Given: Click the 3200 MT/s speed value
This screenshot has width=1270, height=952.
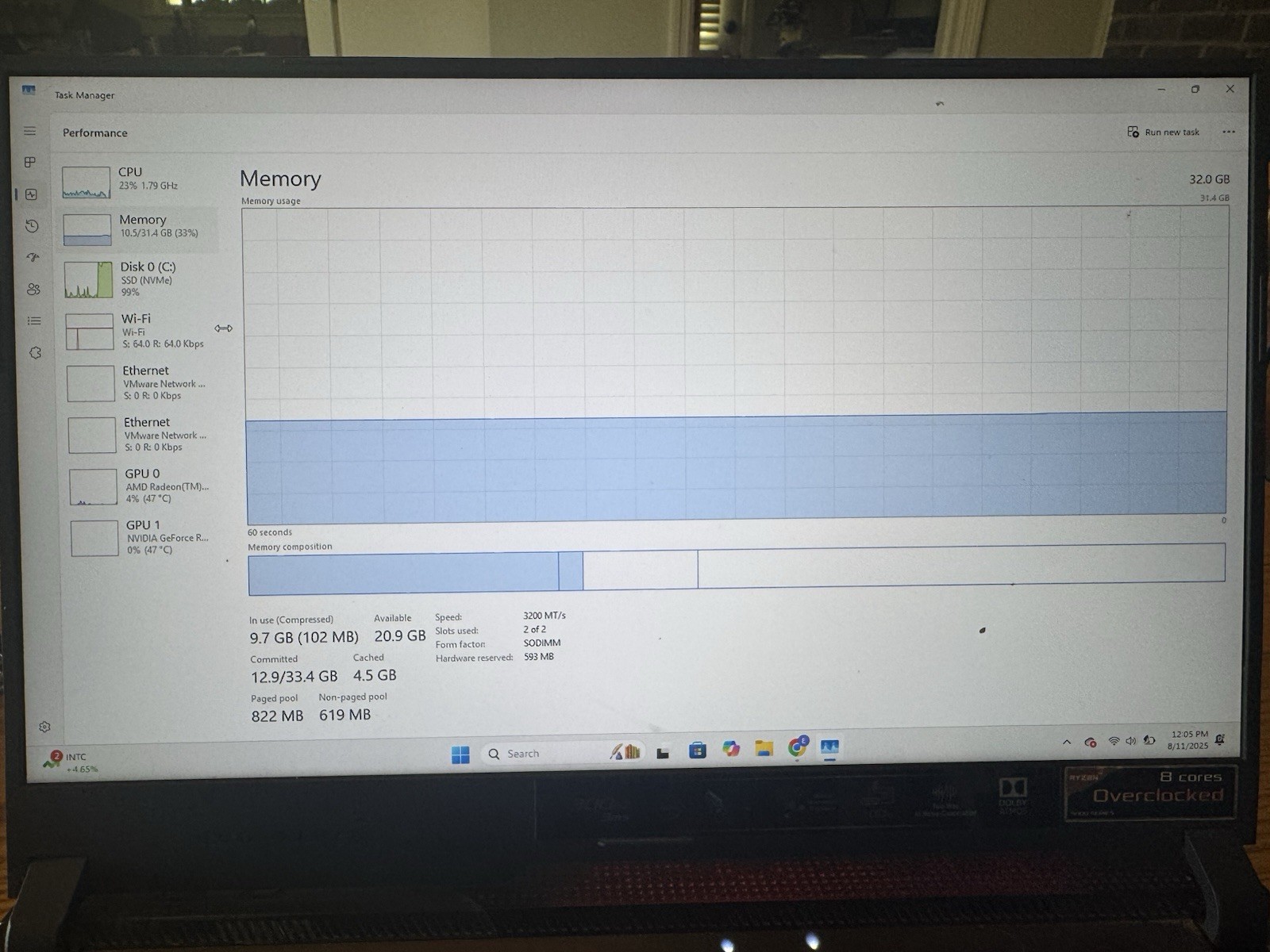Looking at the screenshot, I should tap(545, 616).
